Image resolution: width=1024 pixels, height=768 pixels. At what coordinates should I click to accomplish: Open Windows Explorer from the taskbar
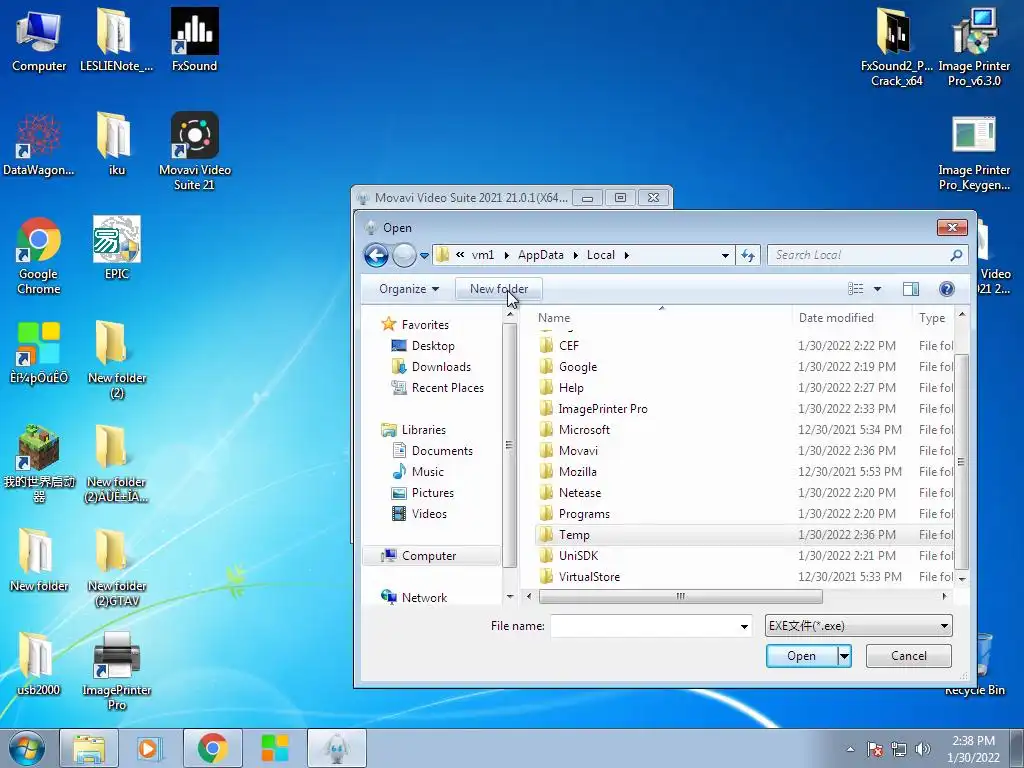click(x=89, y=748)
